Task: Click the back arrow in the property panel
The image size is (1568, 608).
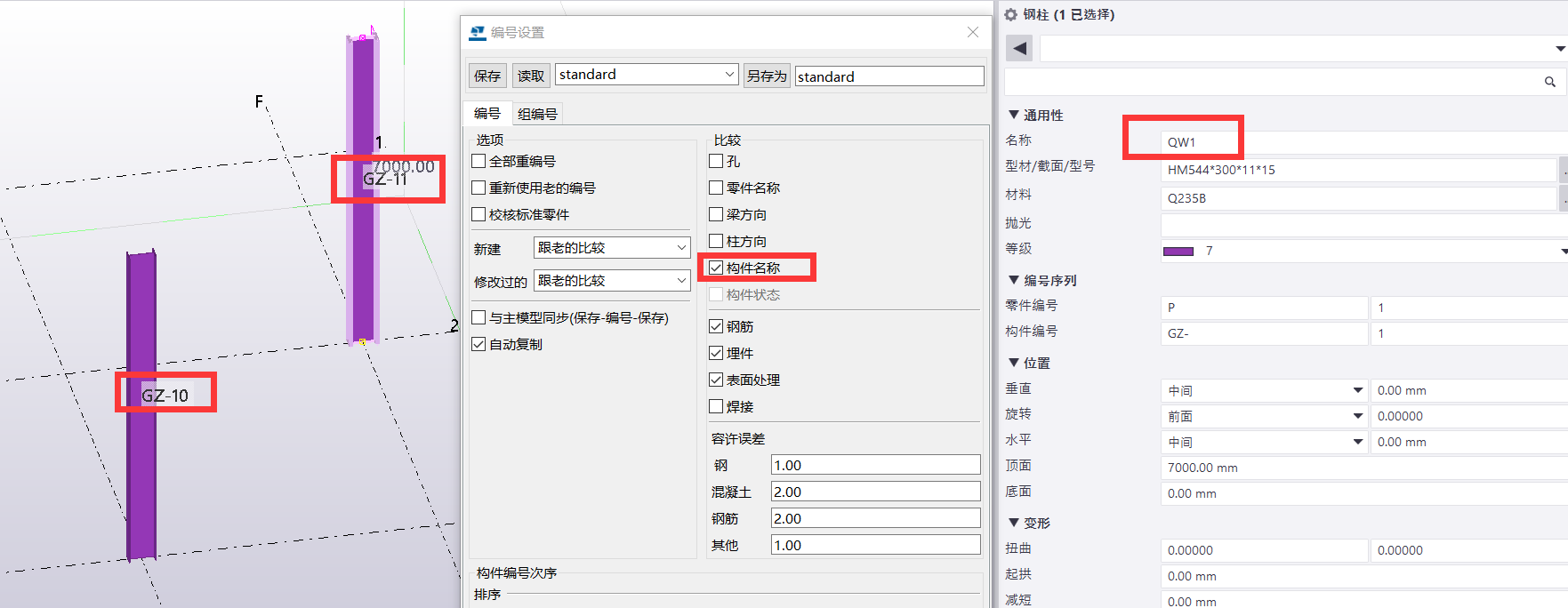Action: [1020, 48]
